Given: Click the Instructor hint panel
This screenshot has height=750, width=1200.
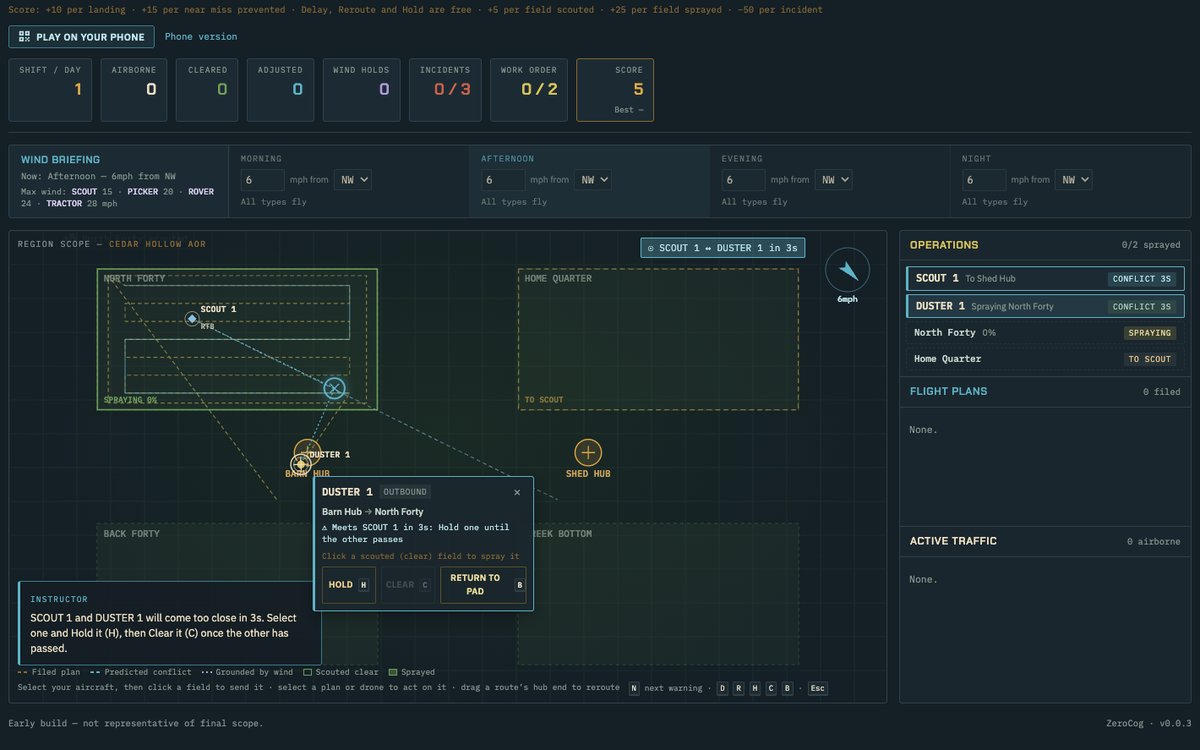Looking at the screenshot, I should coord(170,623).
